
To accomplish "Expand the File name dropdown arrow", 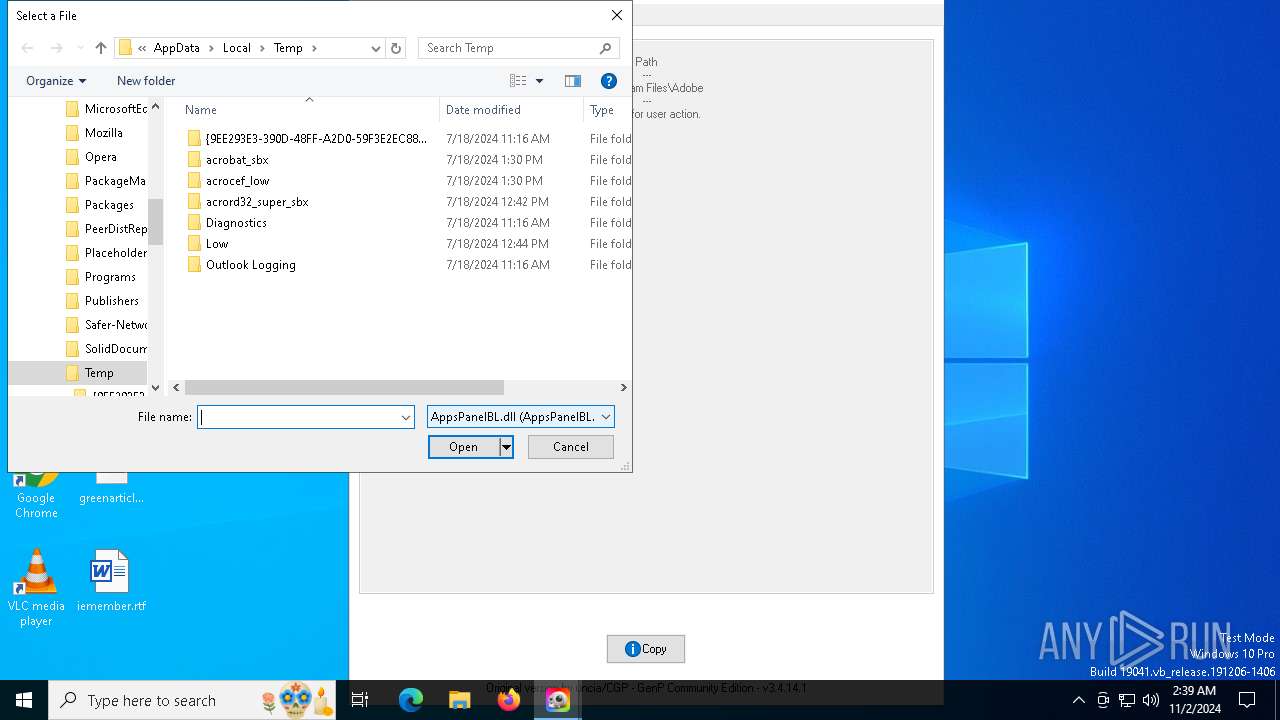I will coord(406,417).
